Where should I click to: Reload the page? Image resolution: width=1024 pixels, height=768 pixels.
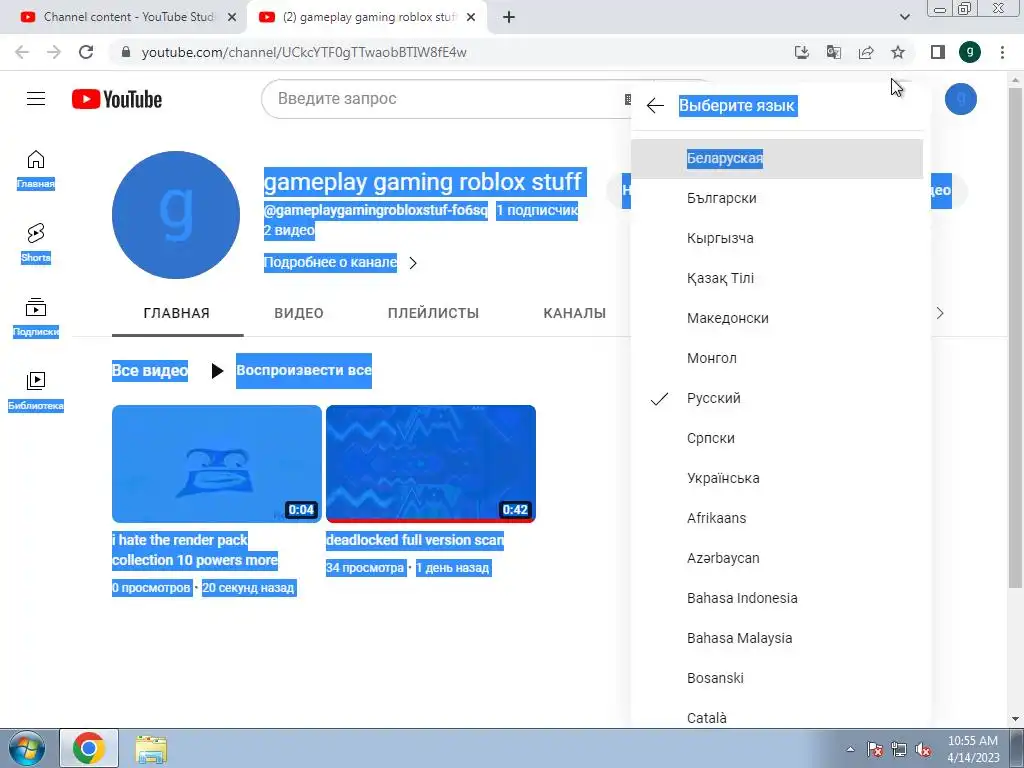86,52
